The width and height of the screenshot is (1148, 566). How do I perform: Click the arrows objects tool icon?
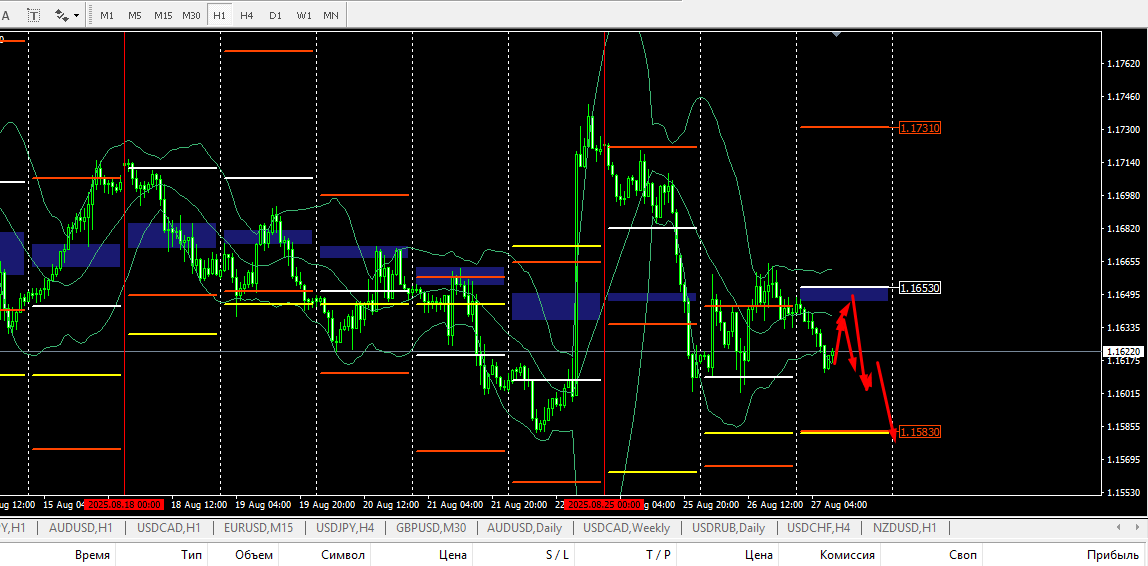coord(62,15)
